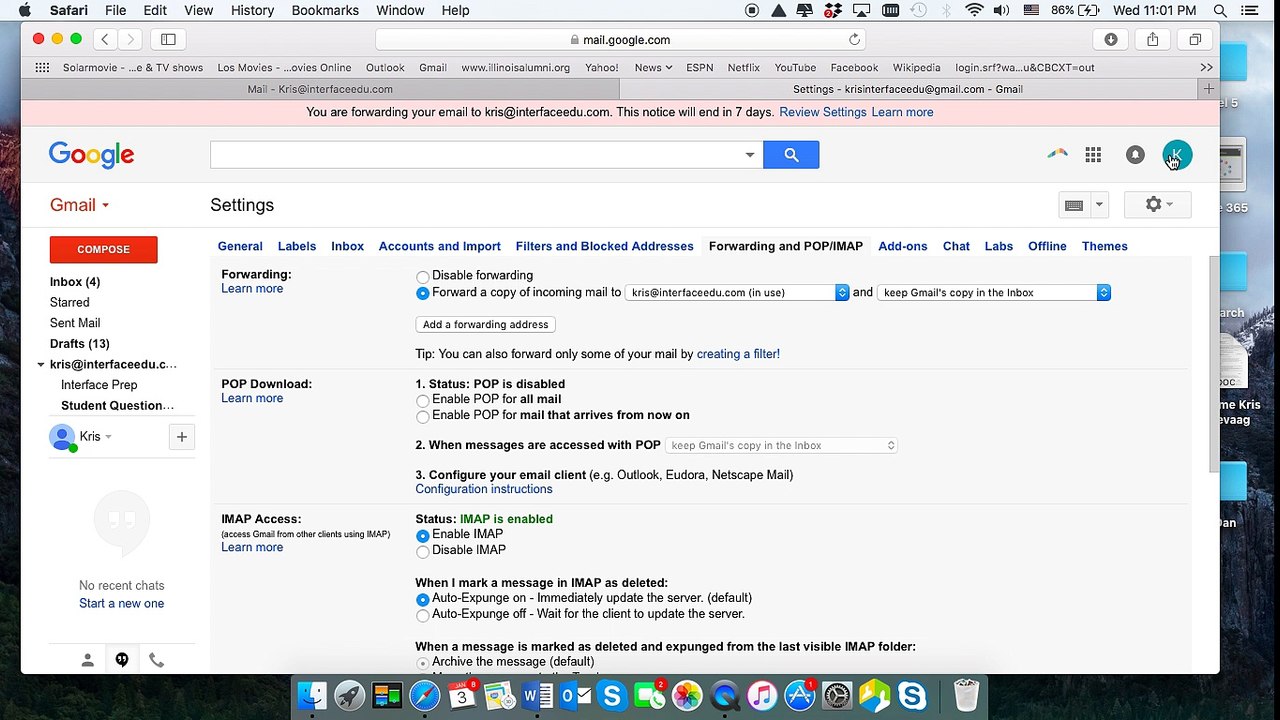Click the Safari share button

(x=1153, y=39)
